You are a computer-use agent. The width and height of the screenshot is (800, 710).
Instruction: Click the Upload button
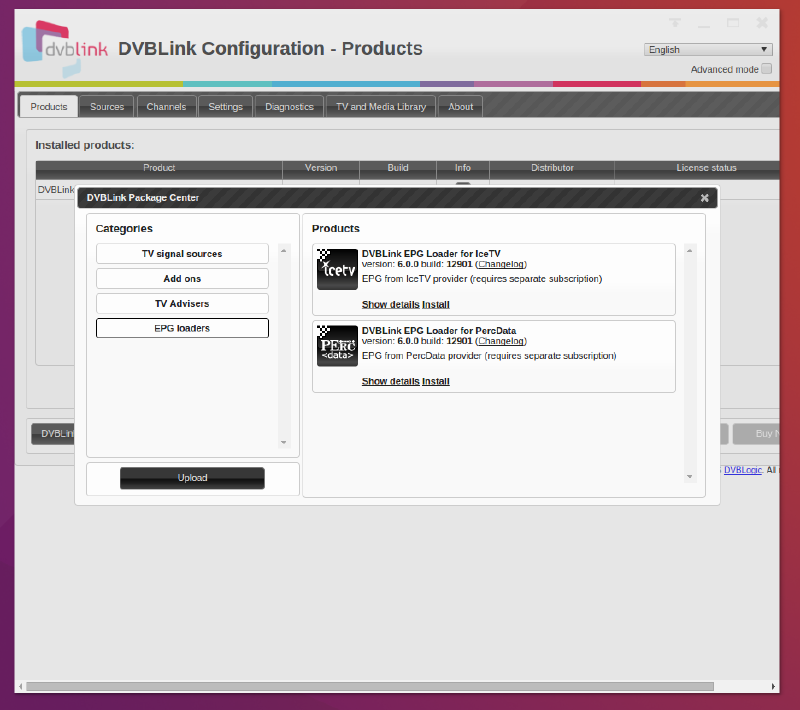click(x=192, y=478)
